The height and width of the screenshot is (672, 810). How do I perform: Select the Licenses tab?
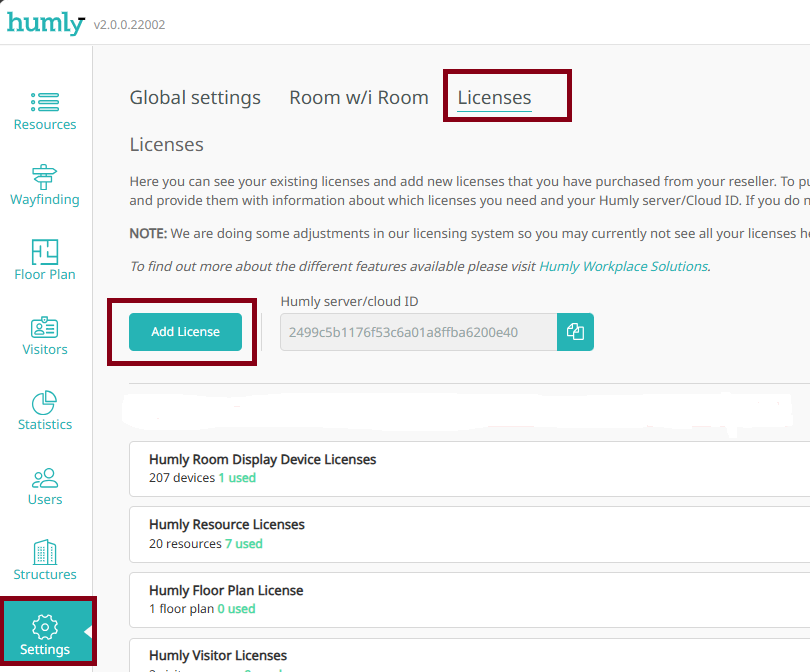pos(494,98)
